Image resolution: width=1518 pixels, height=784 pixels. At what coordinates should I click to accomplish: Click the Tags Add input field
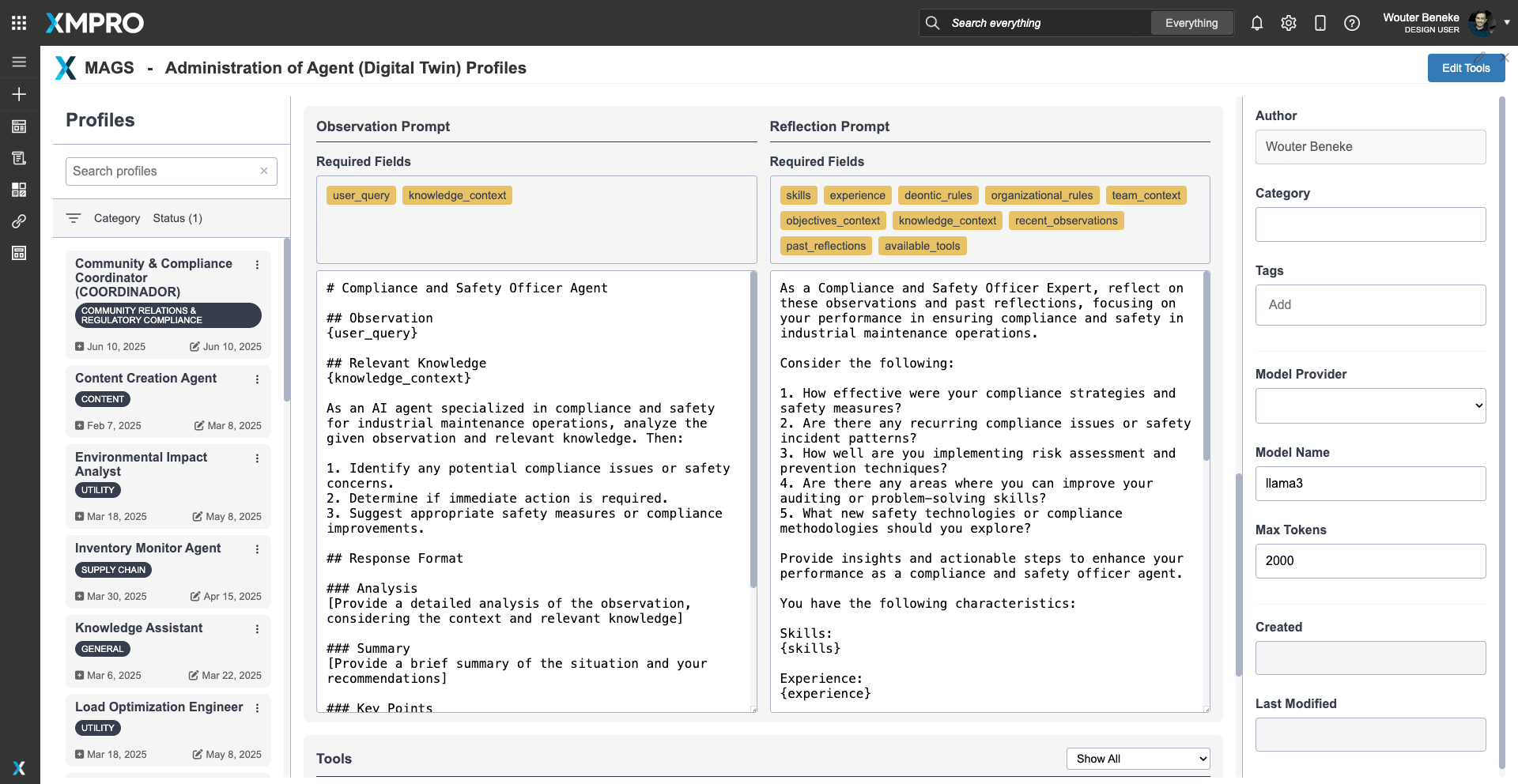point(1370,304)
